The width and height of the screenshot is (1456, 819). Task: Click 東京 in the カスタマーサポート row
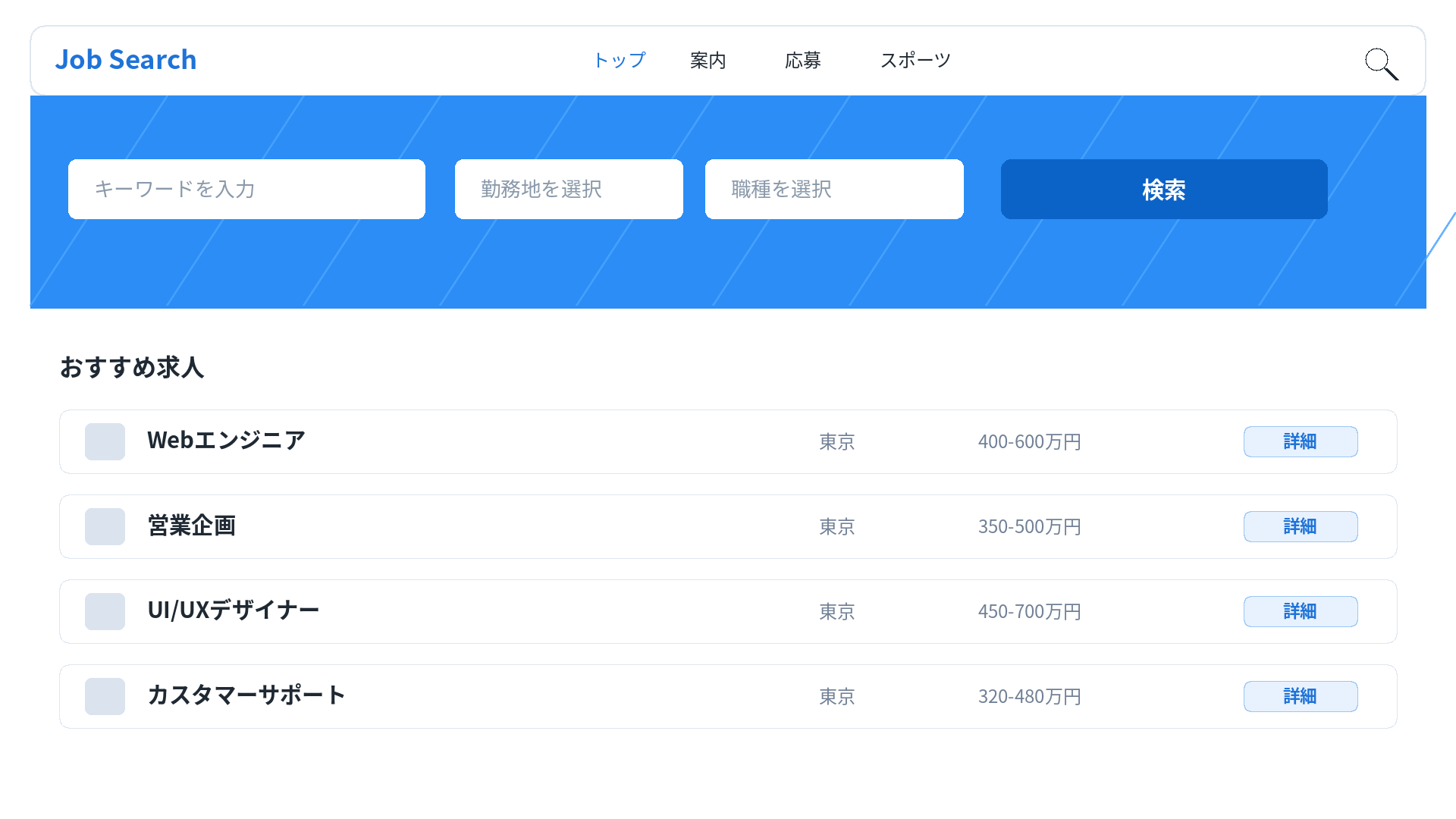837,696
